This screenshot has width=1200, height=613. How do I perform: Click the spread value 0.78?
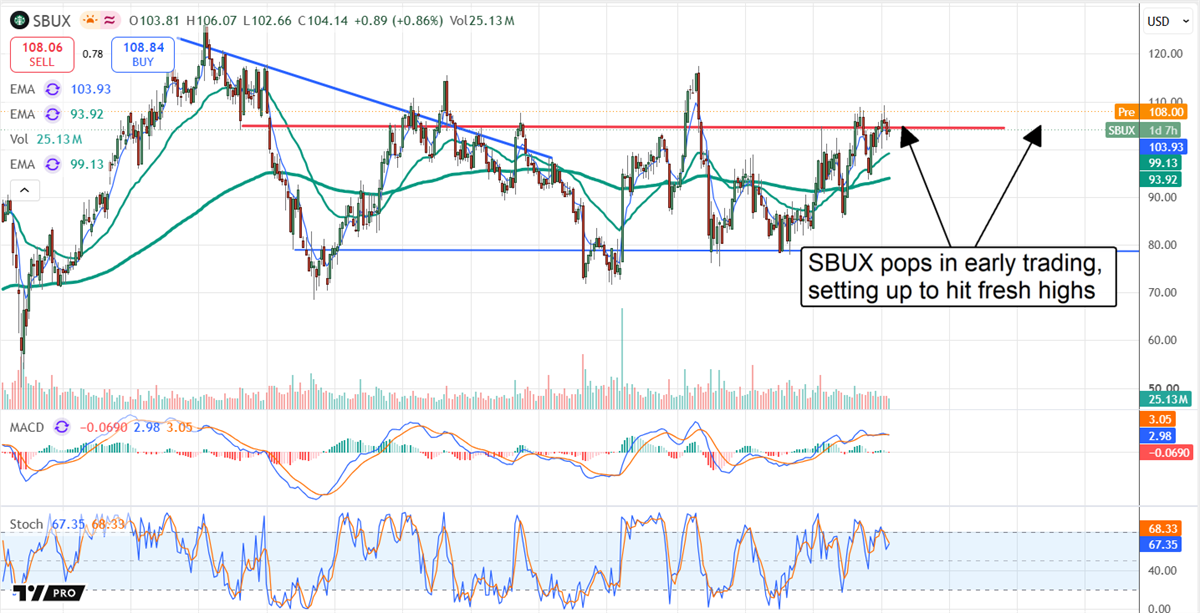coord(91,55)
